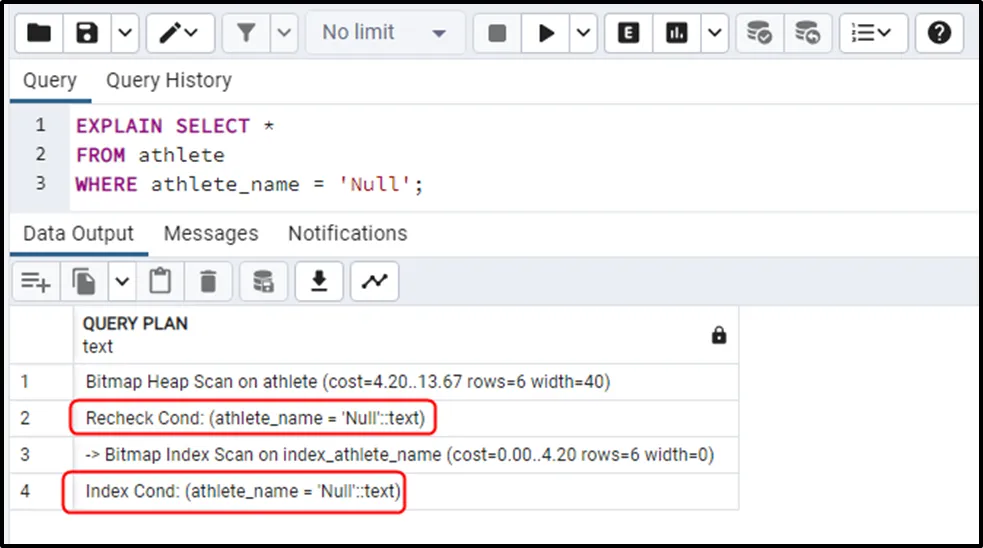
Task: Click the Save File disk icon
Action: pos(88,33)
